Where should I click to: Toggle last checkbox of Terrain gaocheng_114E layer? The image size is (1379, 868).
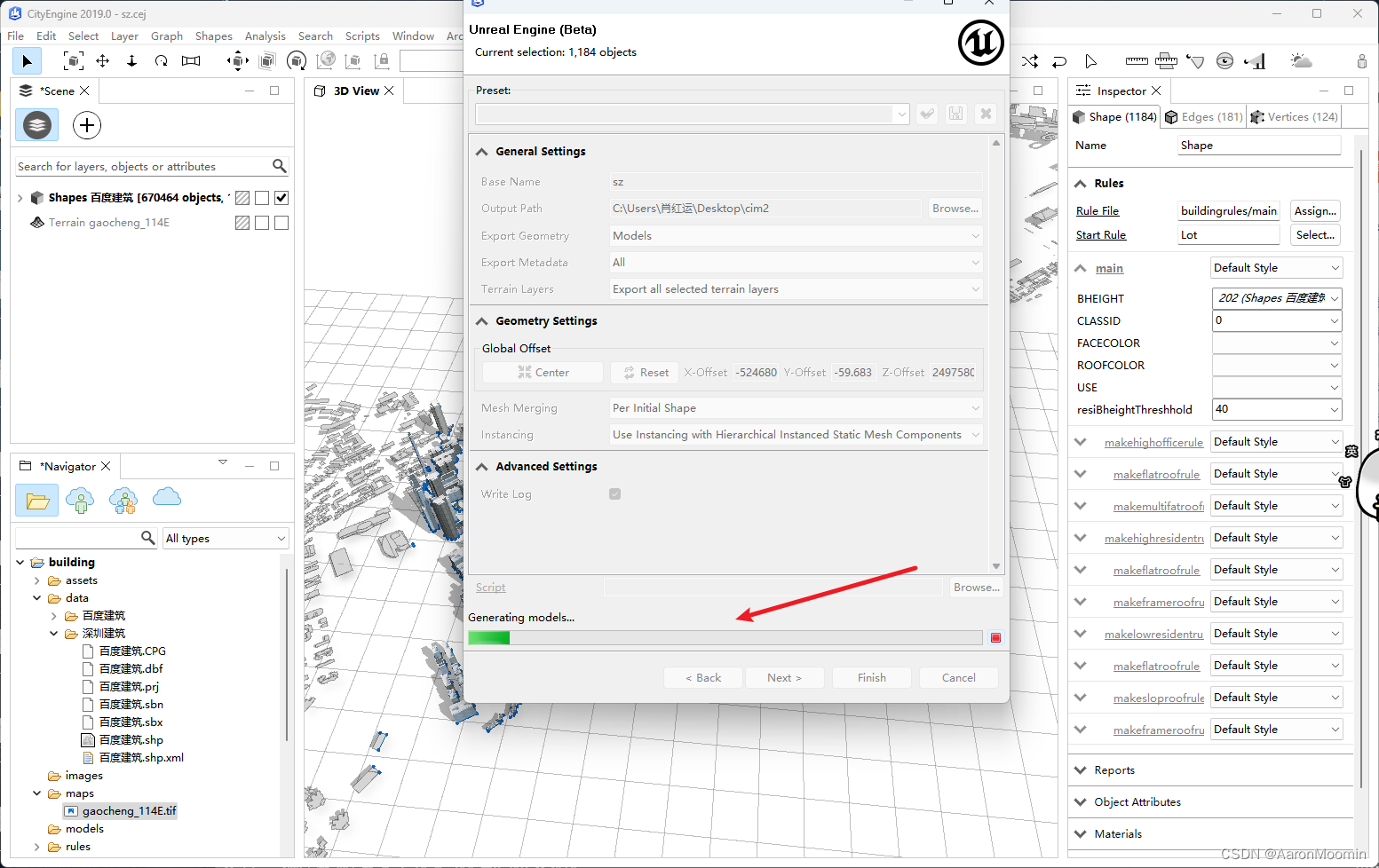click(281, 223)
